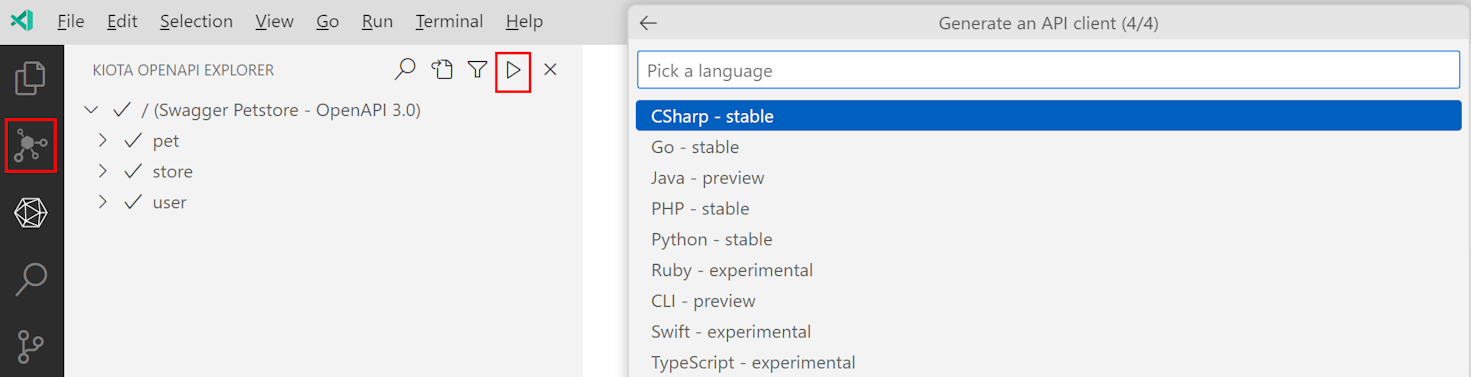Open the Kiota activity bar icon

pos(31,145)
